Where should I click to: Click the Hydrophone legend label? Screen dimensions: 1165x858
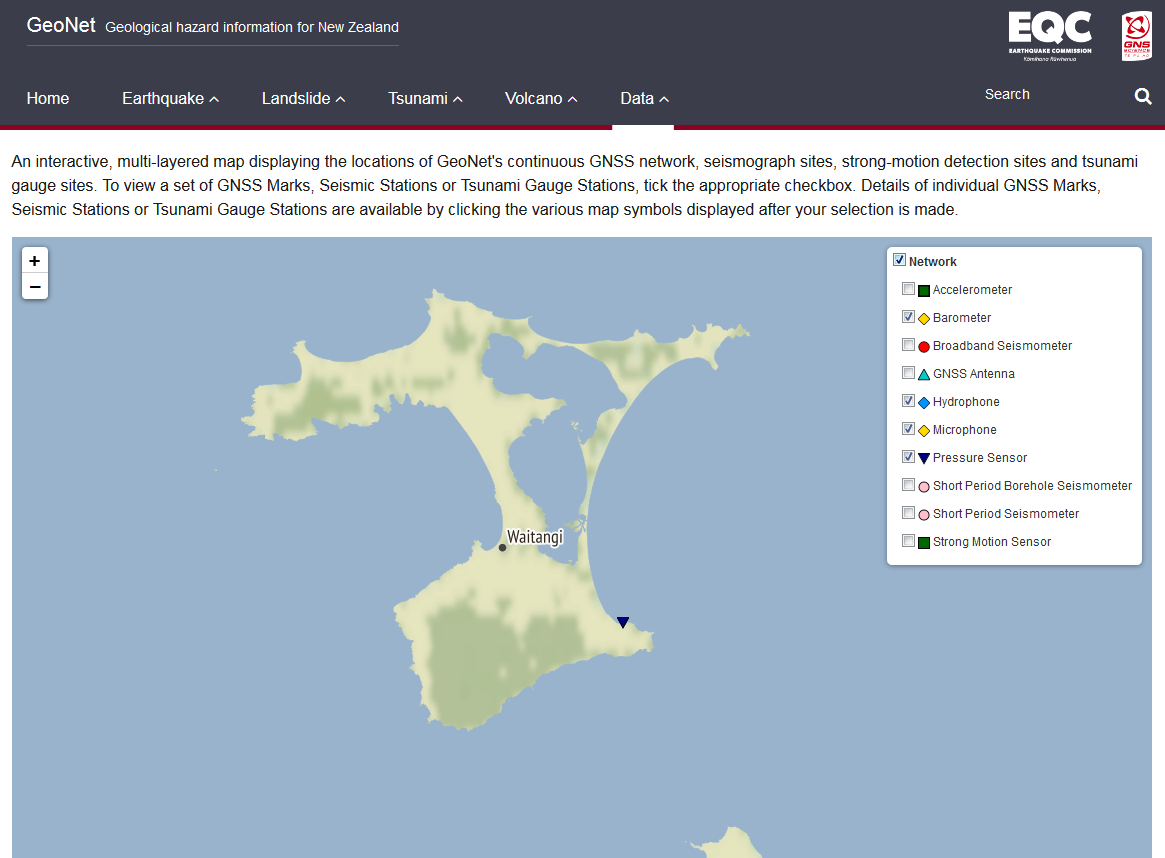(x=966, y=402)
